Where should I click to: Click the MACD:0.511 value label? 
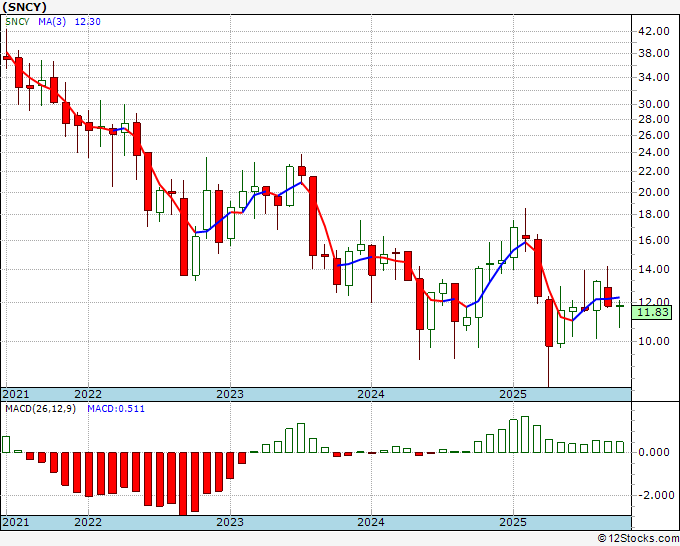coord(116,409)
